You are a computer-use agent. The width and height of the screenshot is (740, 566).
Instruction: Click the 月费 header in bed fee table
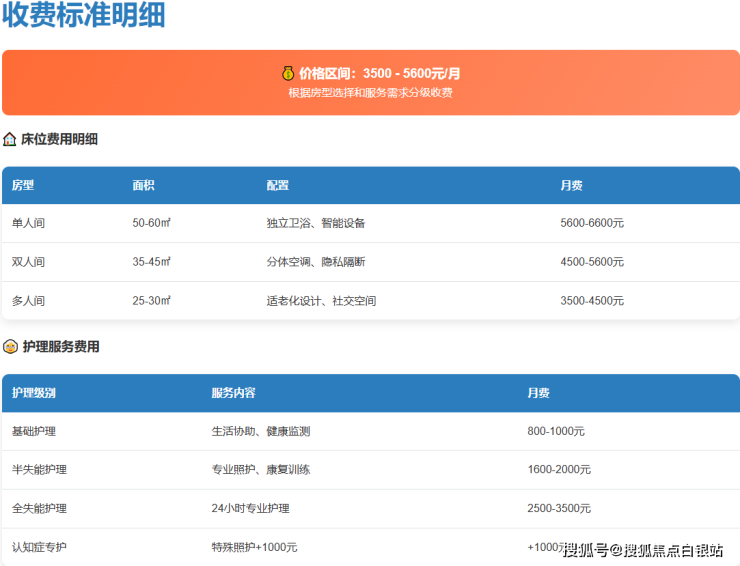coord(571,185)
